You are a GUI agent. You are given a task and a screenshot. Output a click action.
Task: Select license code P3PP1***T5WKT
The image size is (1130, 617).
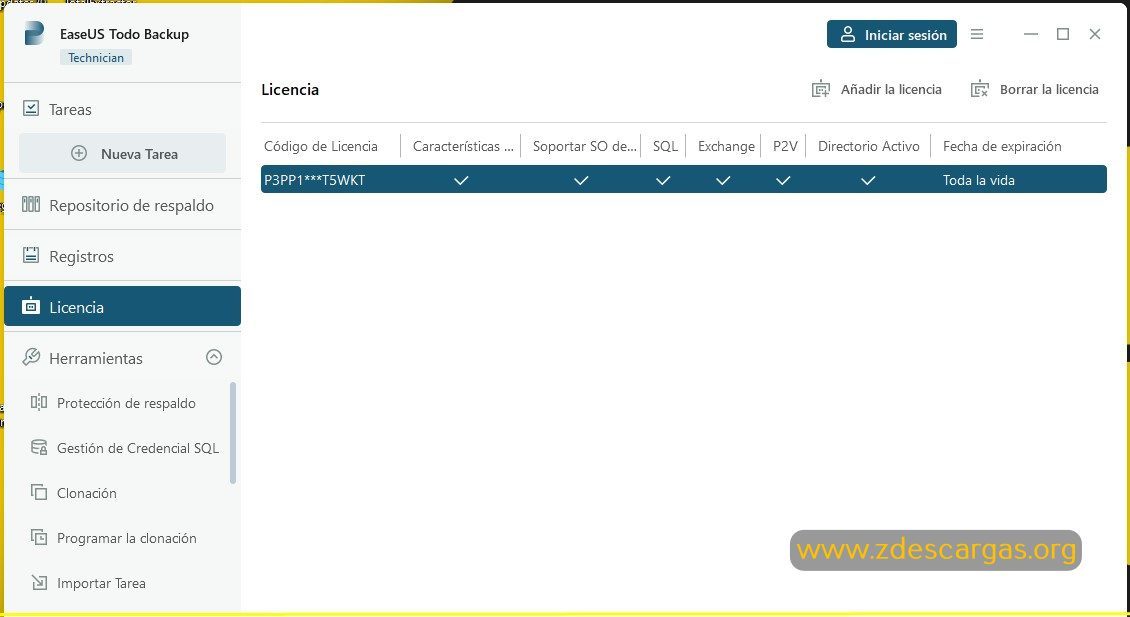point(314,180)
